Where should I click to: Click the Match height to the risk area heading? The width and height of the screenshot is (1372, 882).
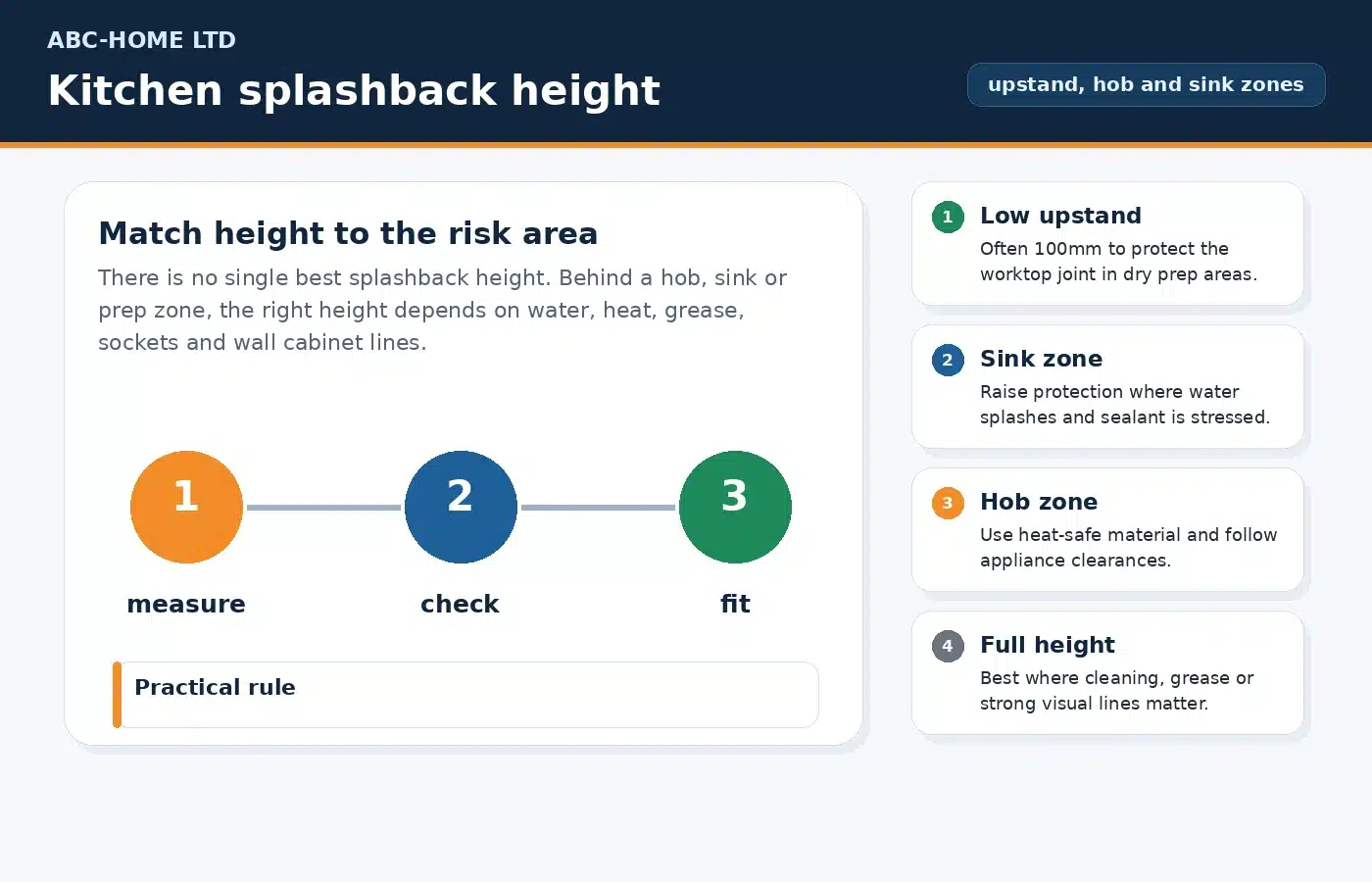pos(348,233)
